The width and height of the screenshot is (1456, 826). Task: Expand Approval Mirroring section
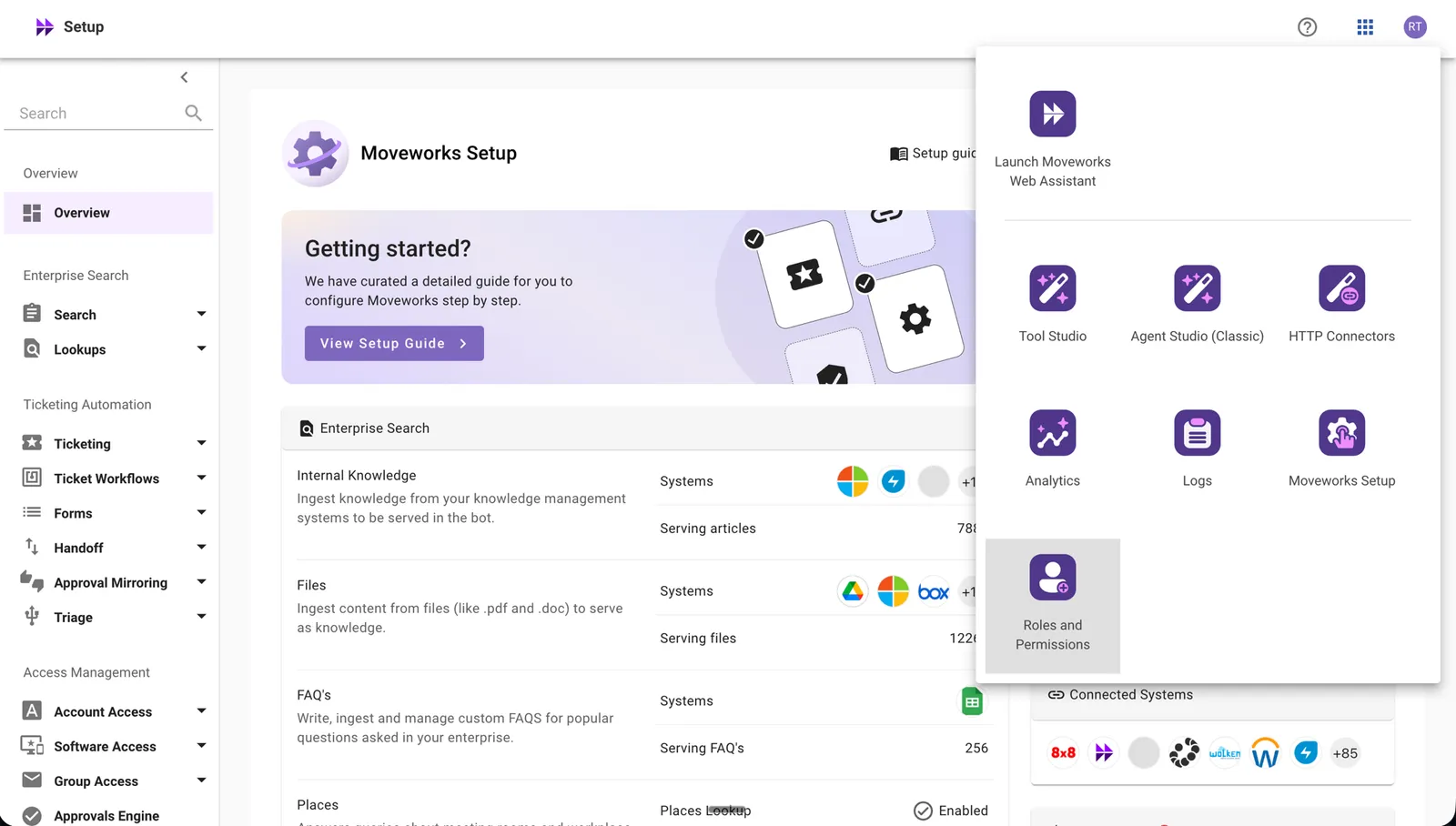[202, 582]
